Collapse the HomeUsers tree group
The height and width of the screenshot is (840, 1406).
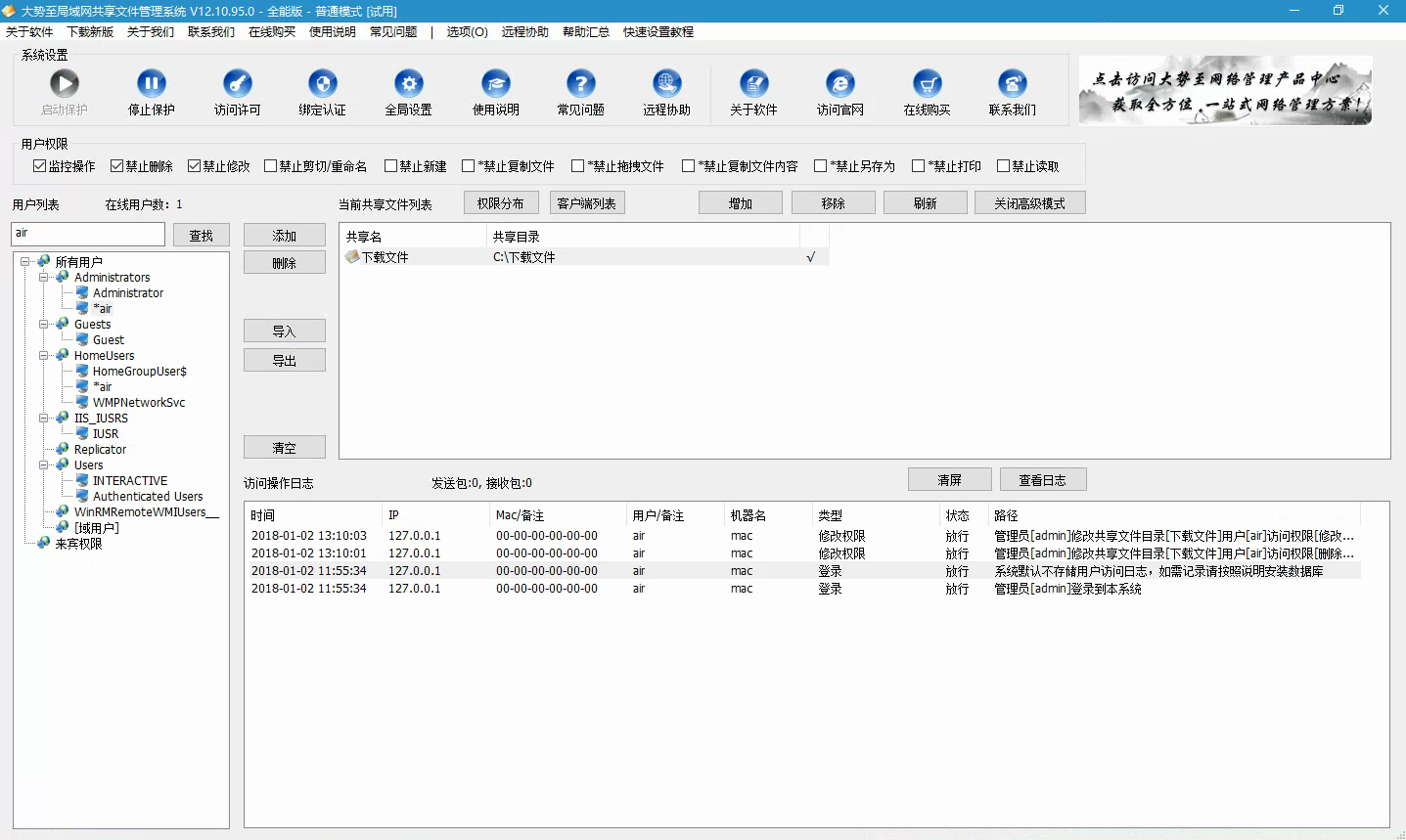(x=44, y=356)
